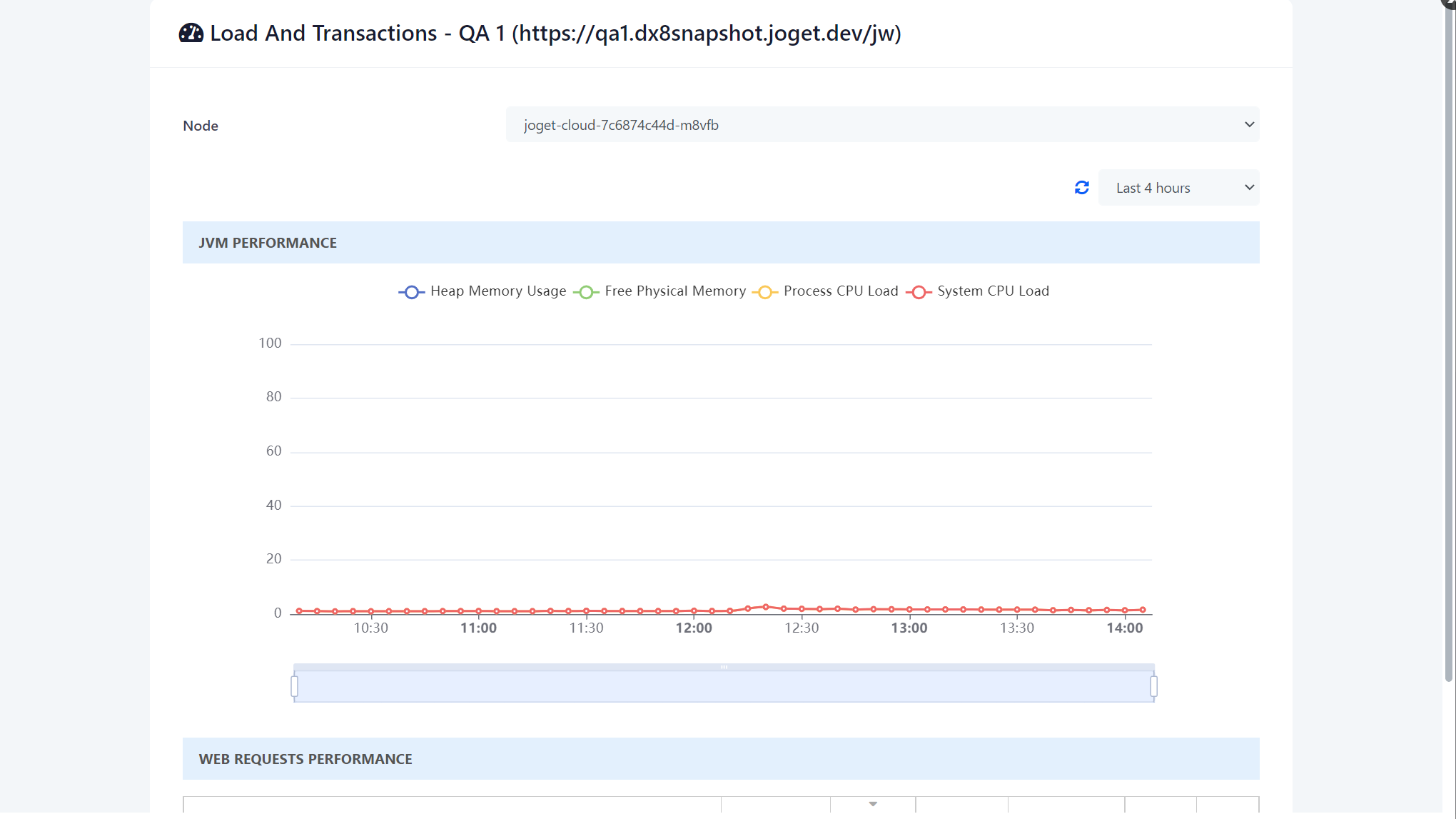Click the System CPU Load legend marker
The image size is (1456, 819).
pyautogui.click(x=919, y=292)
